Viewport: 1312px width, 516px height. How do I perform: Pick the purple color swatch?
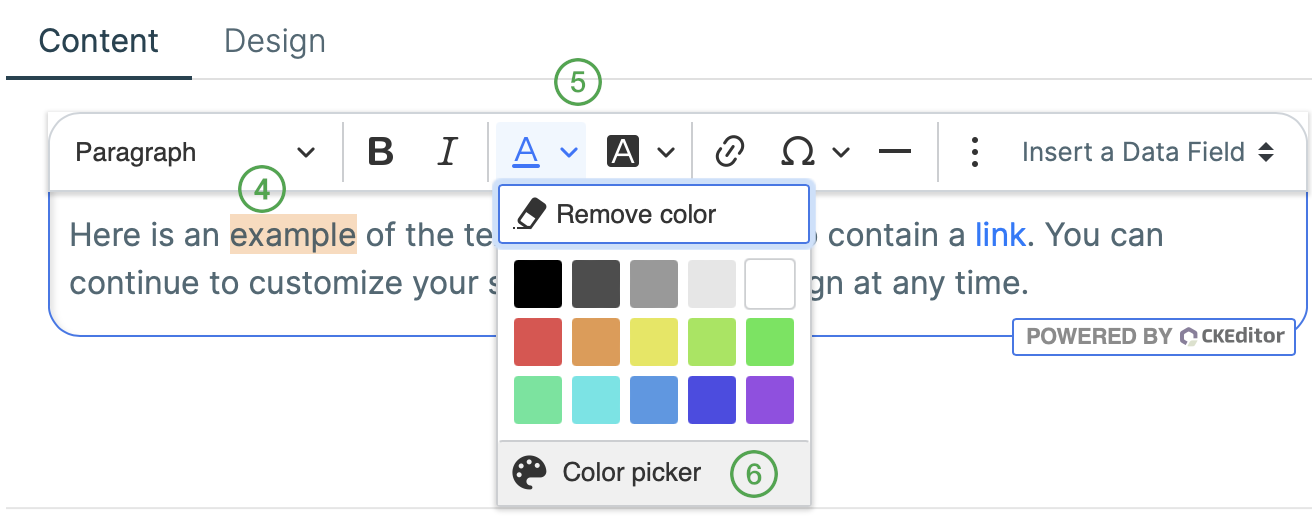pyautogui.click(x=770, y=400)
